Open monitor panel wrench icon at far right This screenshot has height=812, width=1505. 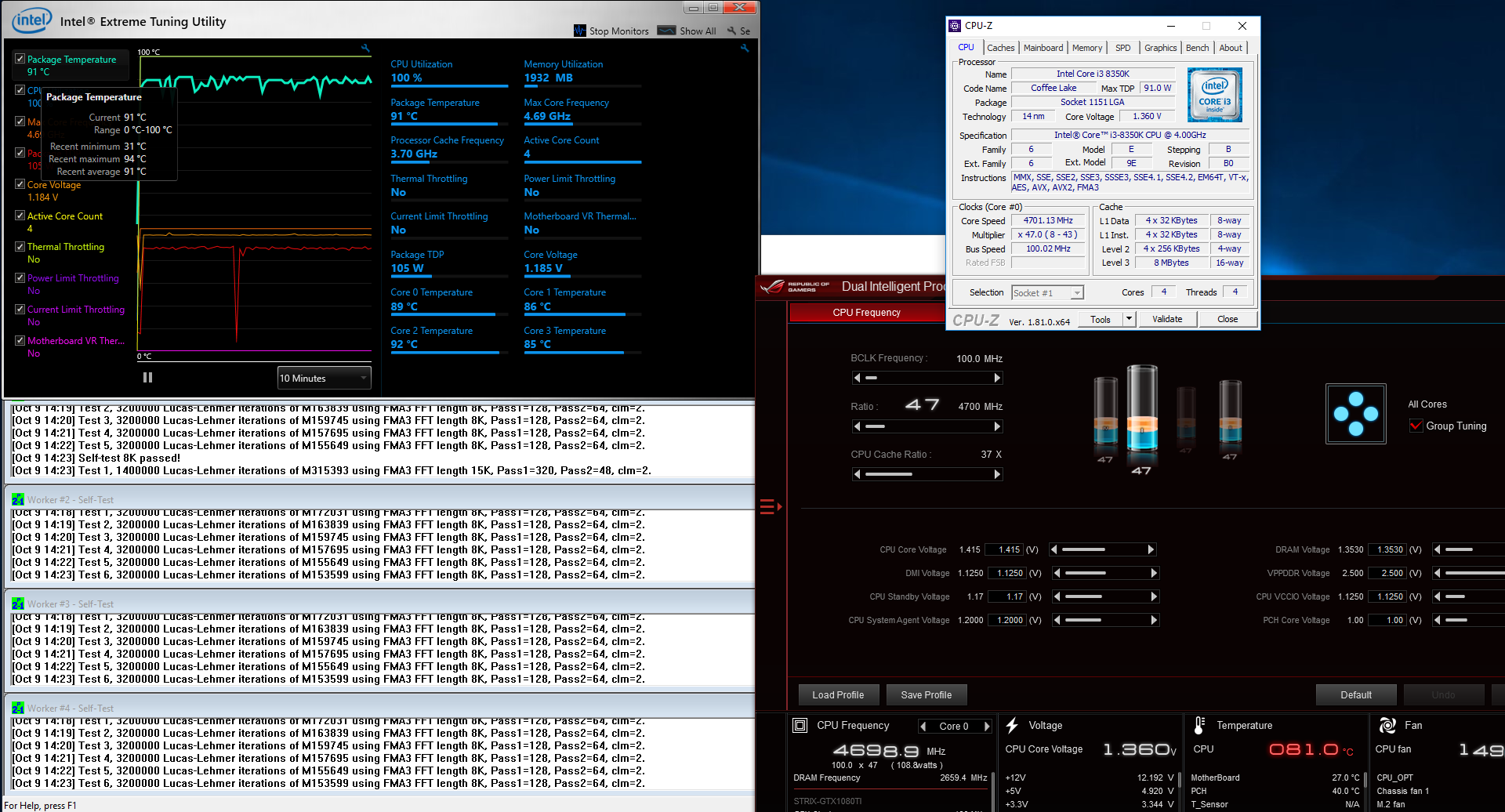(x=745, y=49)
